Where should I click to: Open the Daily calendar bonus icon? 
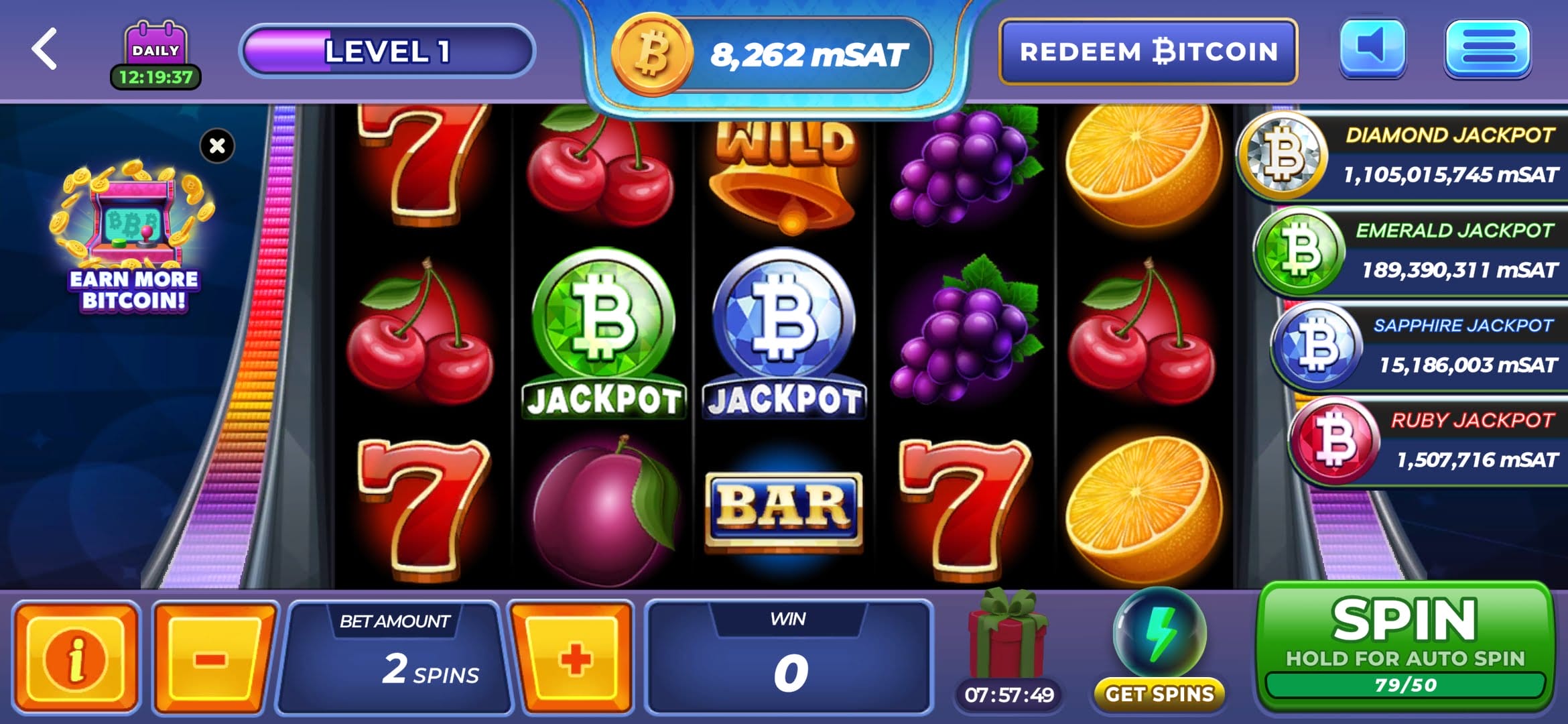click(x=155, y=55)
